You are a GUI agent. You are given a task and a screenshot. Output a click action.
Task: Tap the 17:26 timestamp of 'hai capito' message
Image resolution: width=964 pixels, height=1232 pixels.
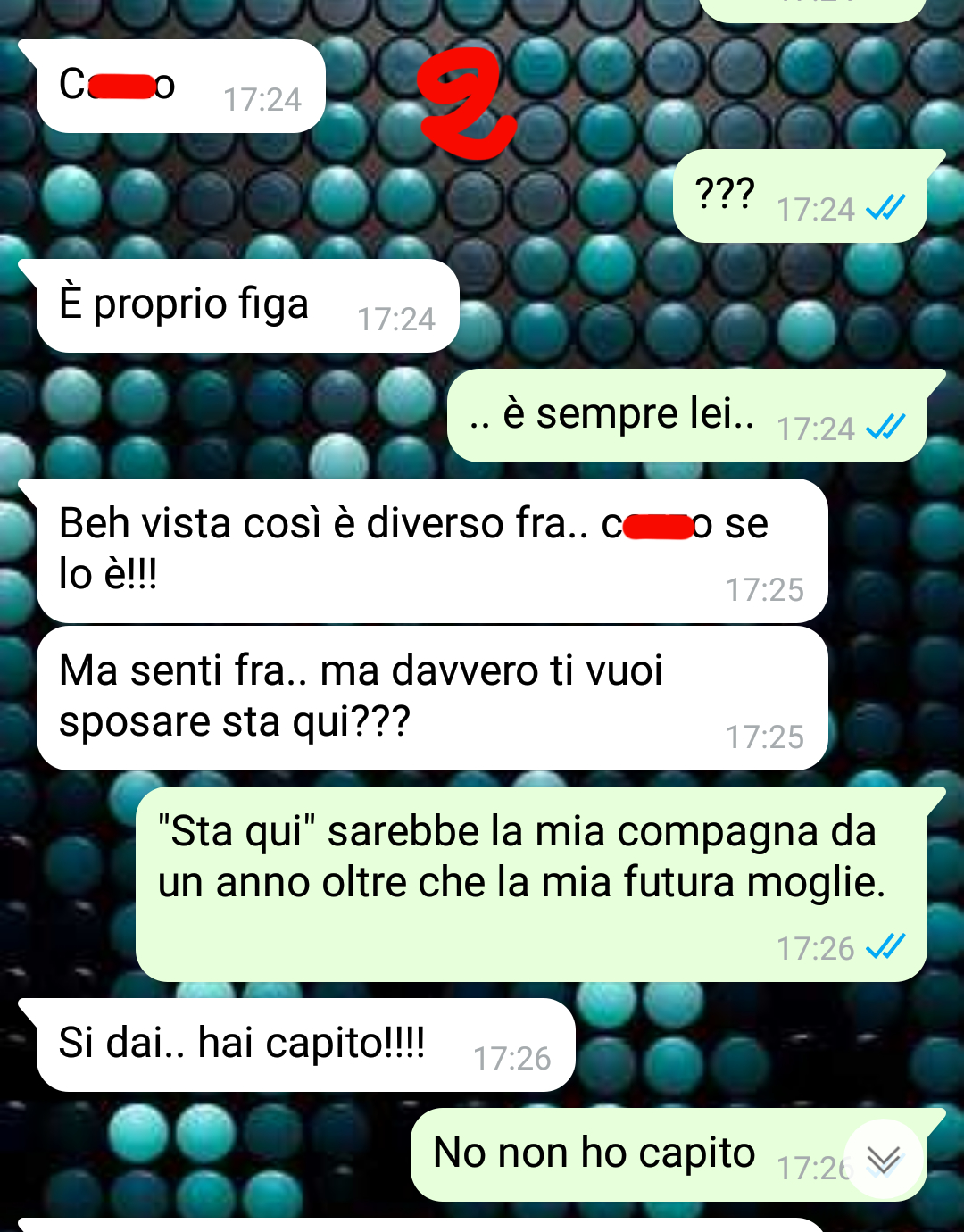[511, 1058]
